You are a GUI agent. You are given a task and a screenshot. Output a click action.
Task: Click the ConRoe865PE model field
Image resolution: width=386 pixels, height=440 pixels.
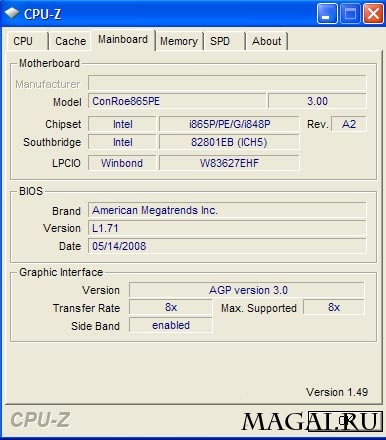177,101
